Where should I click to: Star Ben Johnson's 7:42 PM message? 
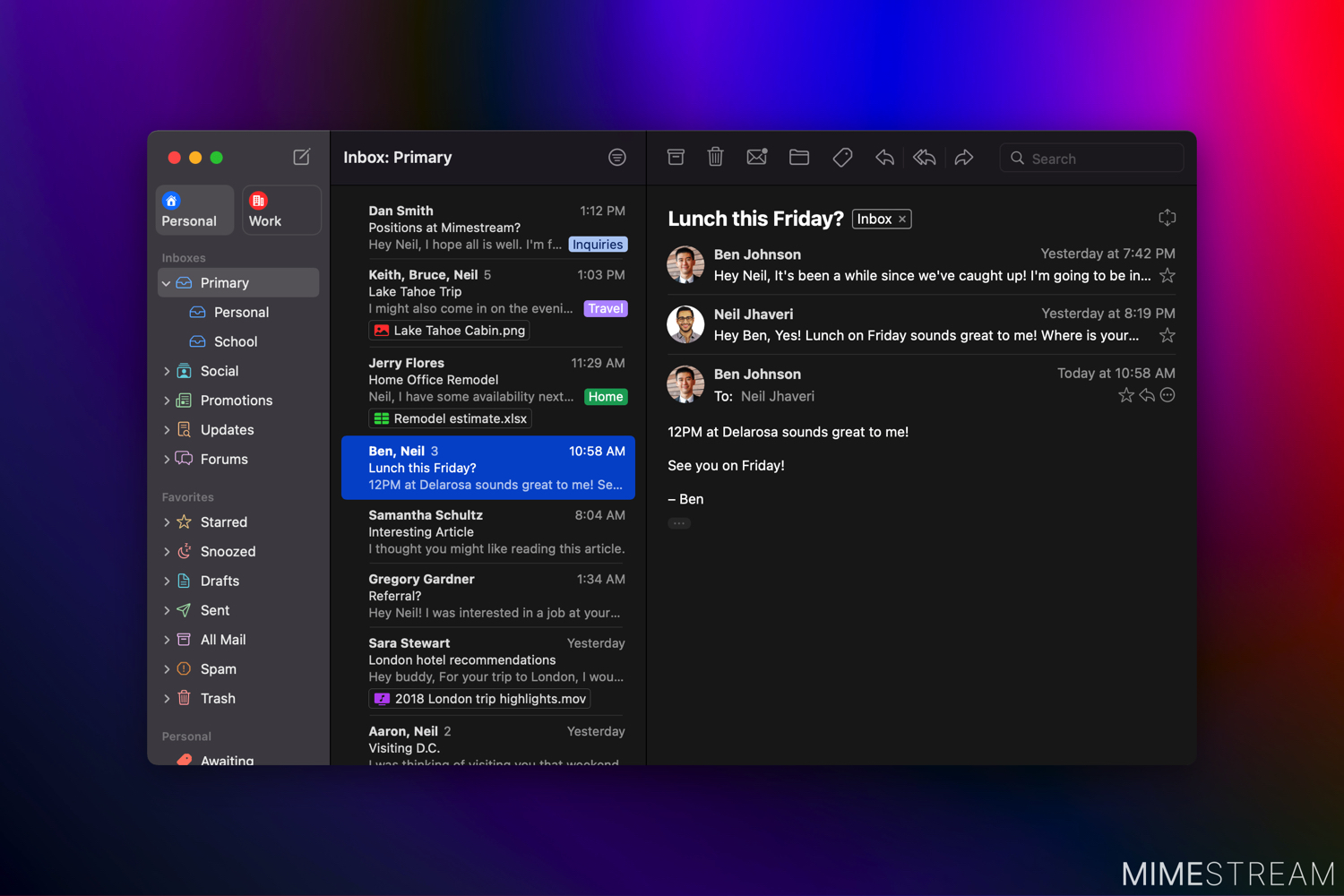(x=1167, y=276)
